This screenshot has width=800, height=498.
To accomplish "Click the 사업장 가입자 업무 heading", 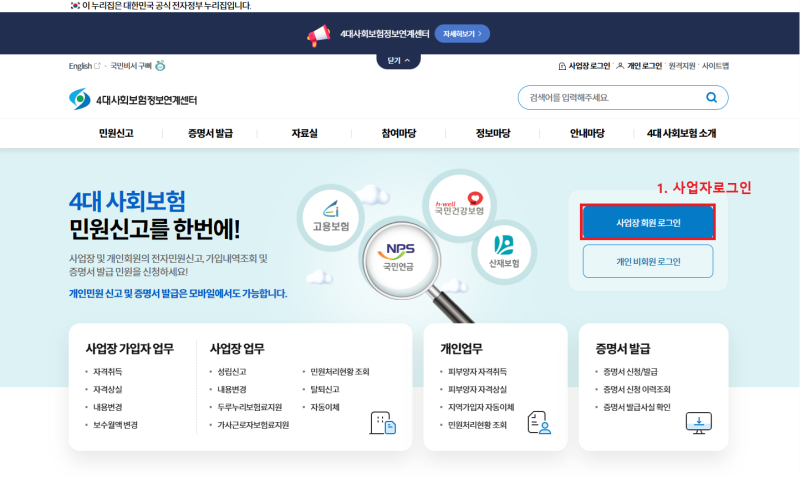I will [x=130, y=348].
